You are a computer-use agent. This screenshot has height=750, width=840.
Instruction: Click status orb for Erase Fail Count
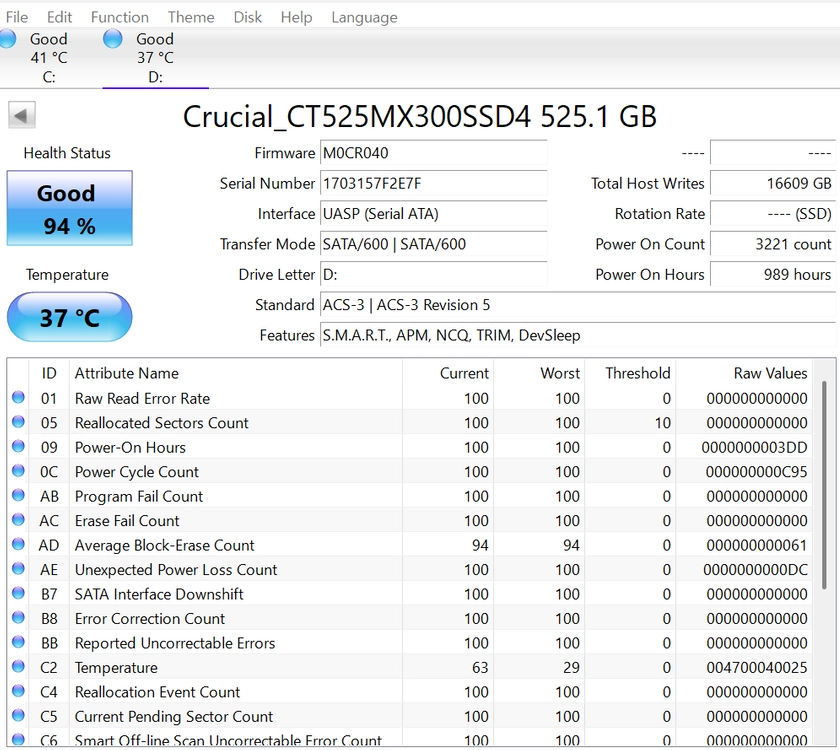click(x=18, y=520)
